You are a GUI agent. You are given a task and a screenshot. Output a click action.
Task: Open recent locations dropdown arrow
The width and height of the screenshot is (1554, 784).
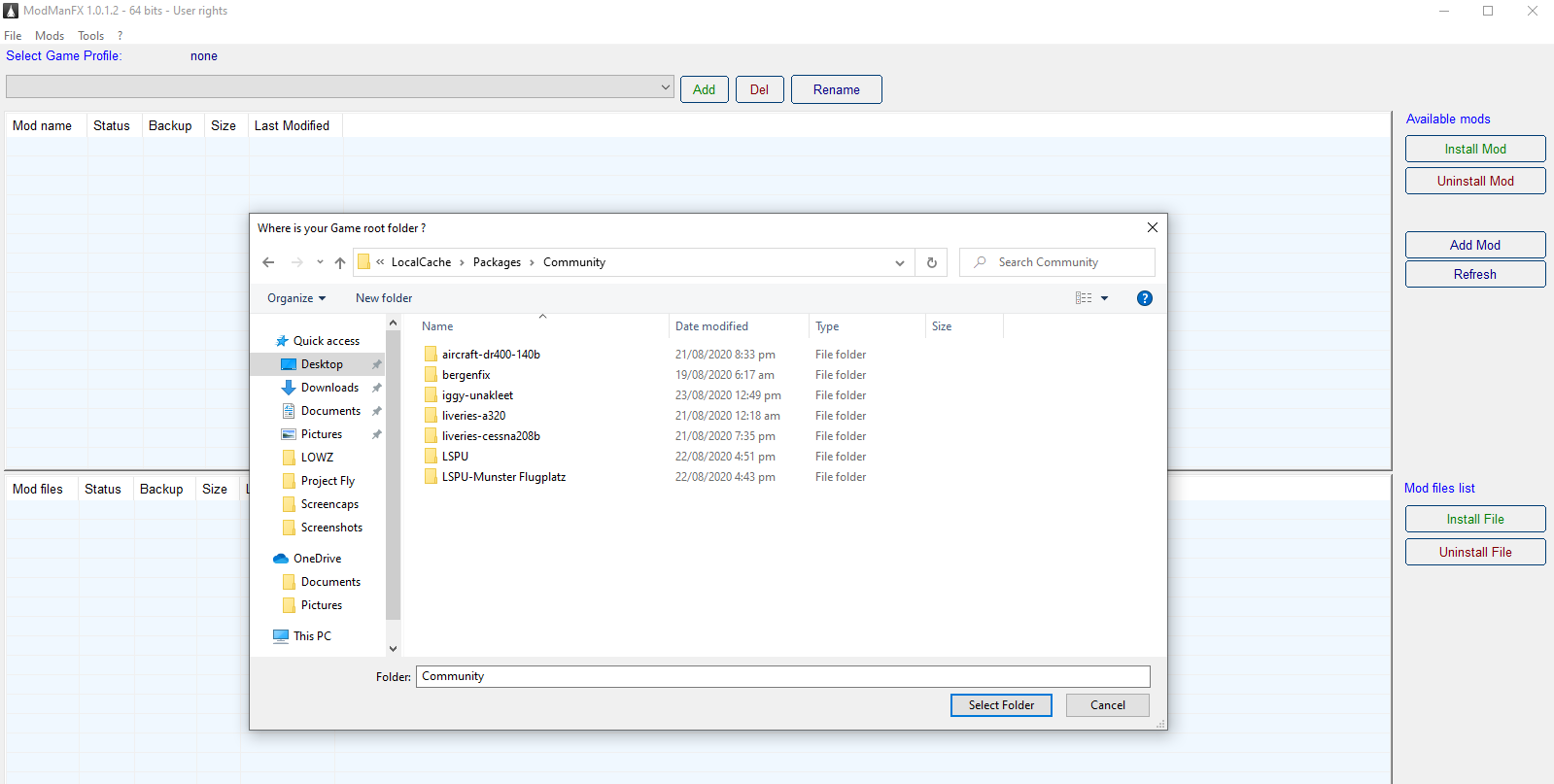click(320, 262)
